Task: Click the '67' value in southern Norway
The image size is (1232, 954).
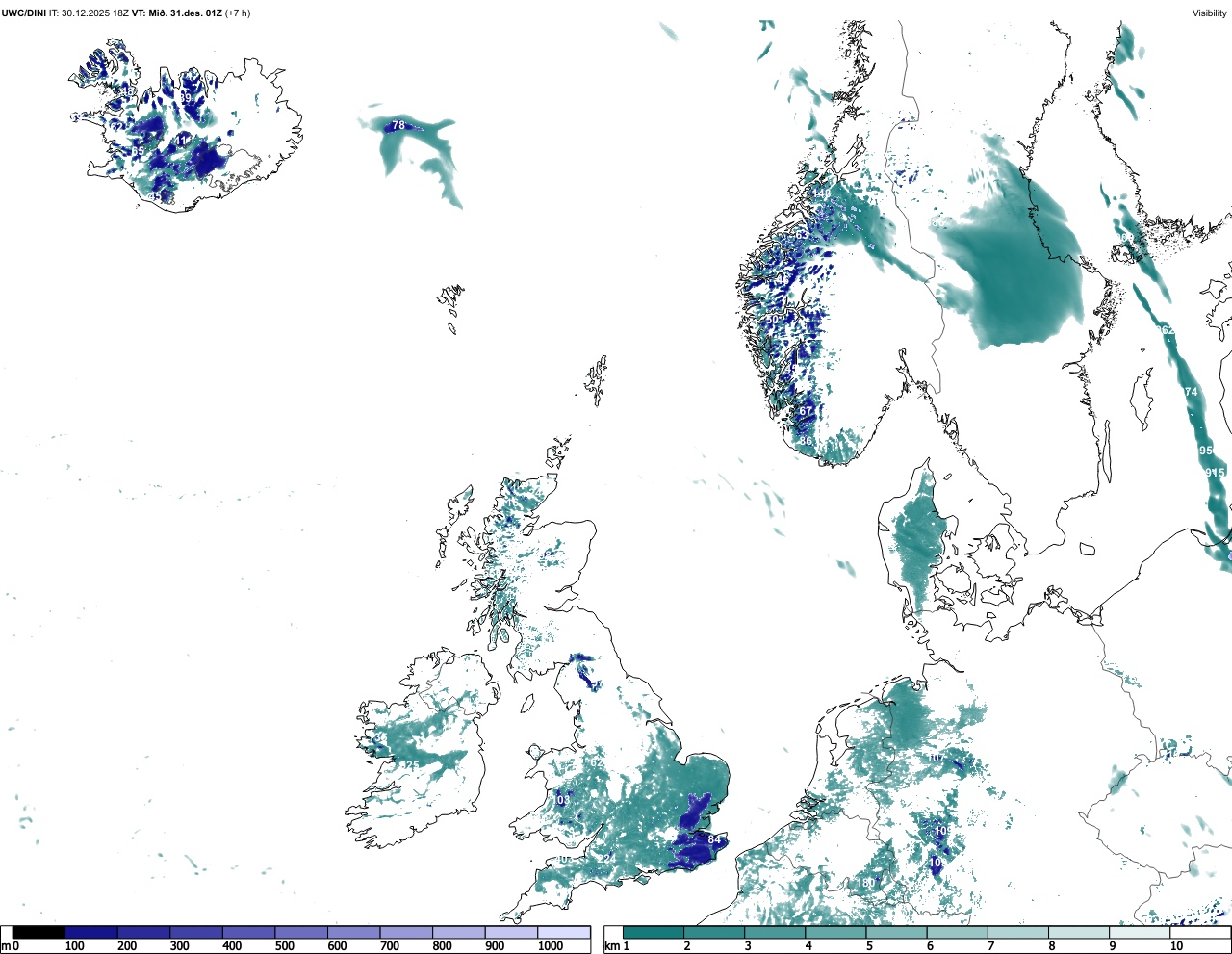Action: point(806,411)
